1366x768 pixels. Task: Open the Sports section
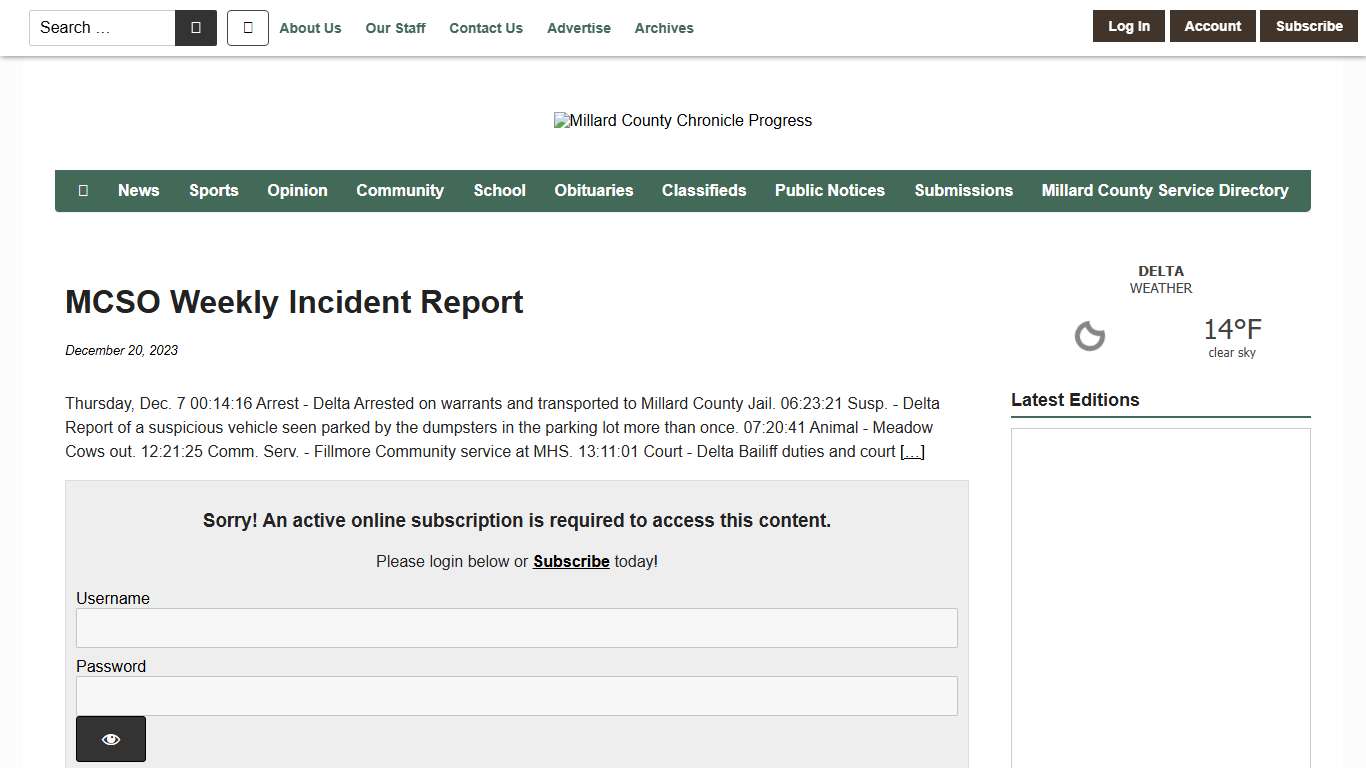213,190
